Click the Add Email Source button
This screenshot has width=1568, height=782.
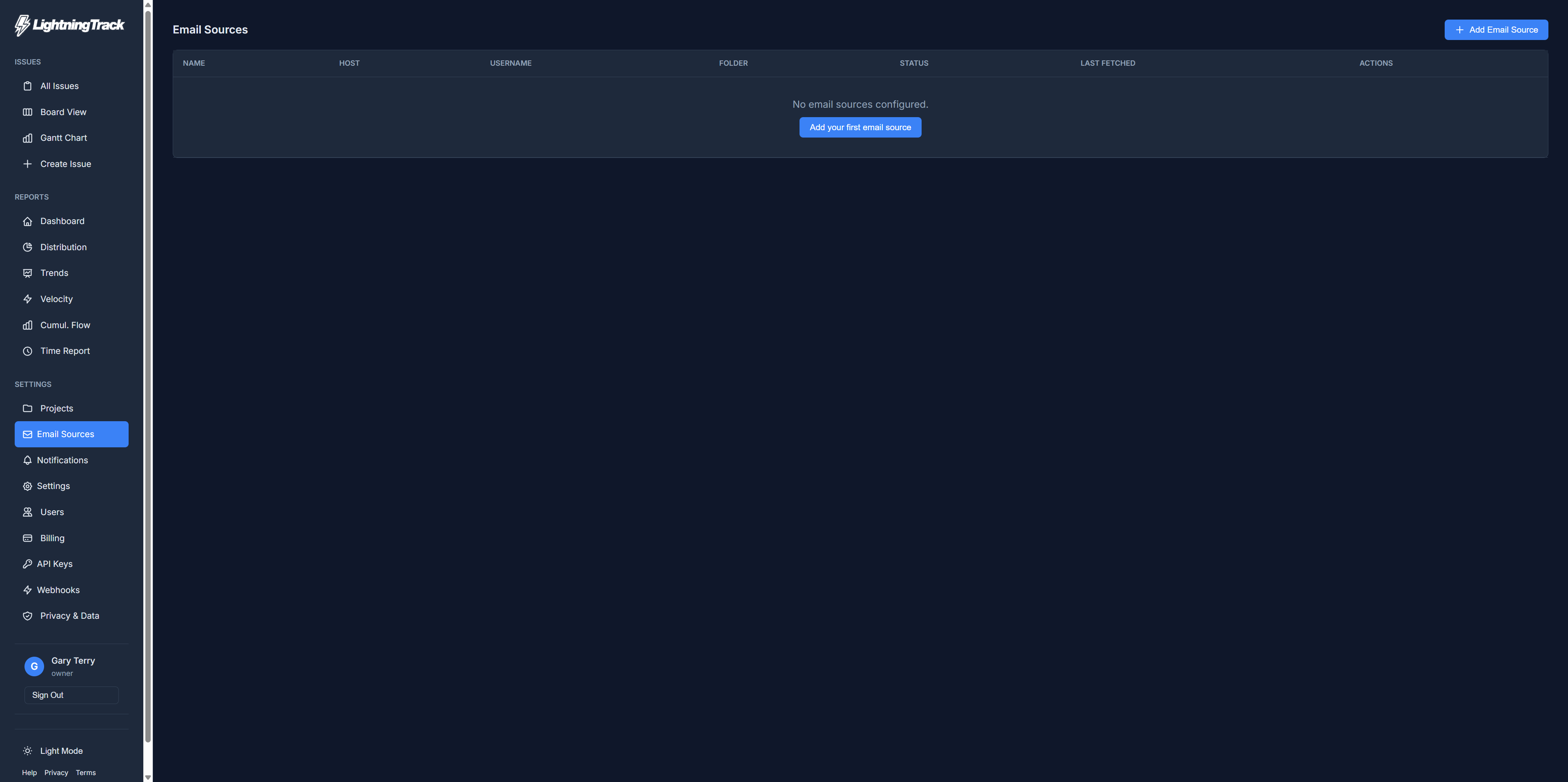[x=1496, y=29]
